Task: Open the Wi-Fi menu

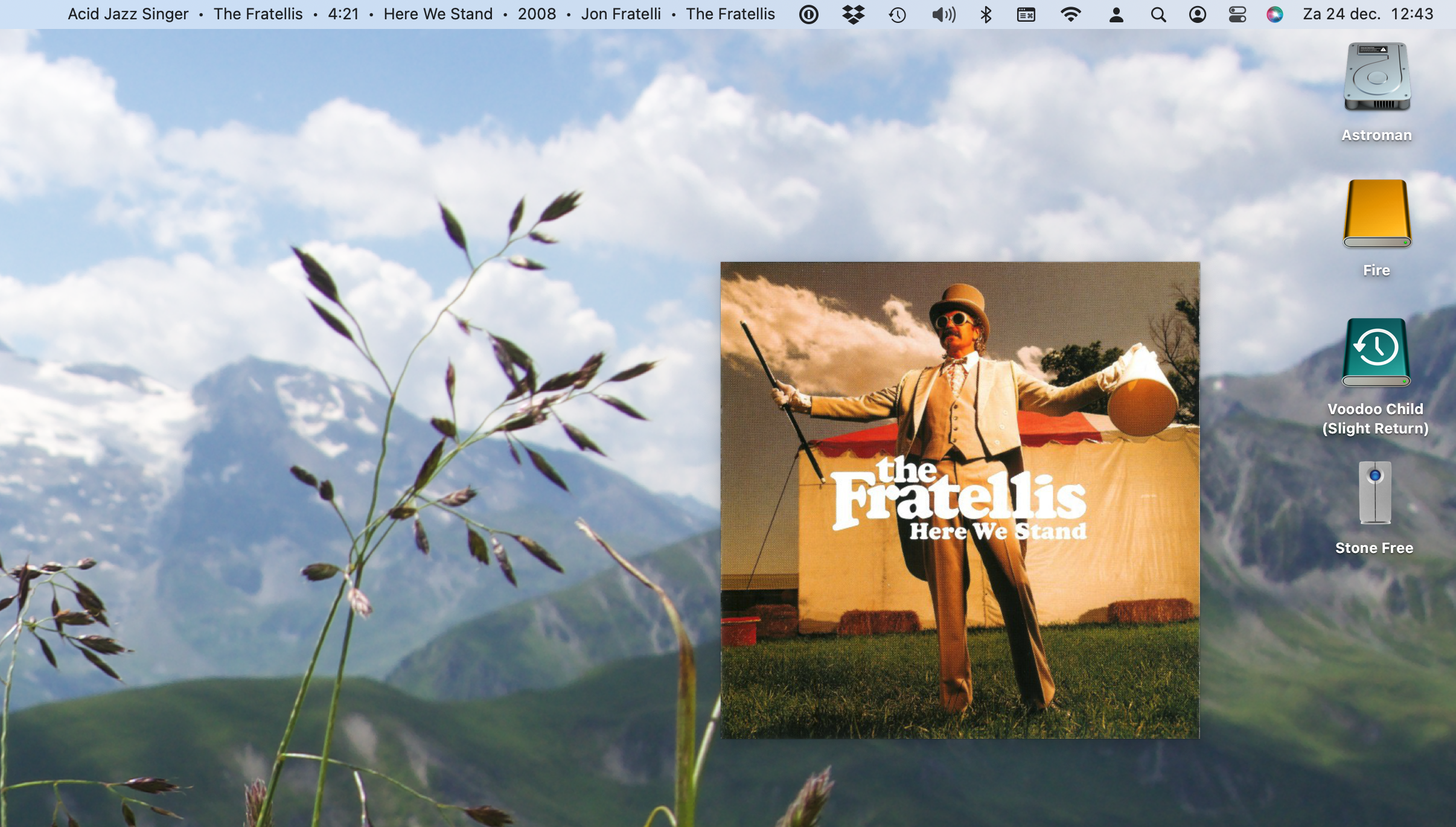Action: pyautogui.click(x=1070, y=14)
